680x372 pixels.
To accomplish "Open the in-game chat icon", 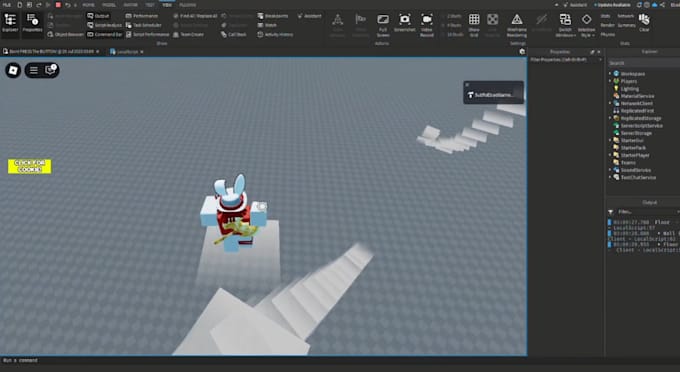I will pyautogui.click(x=50, y=70).
